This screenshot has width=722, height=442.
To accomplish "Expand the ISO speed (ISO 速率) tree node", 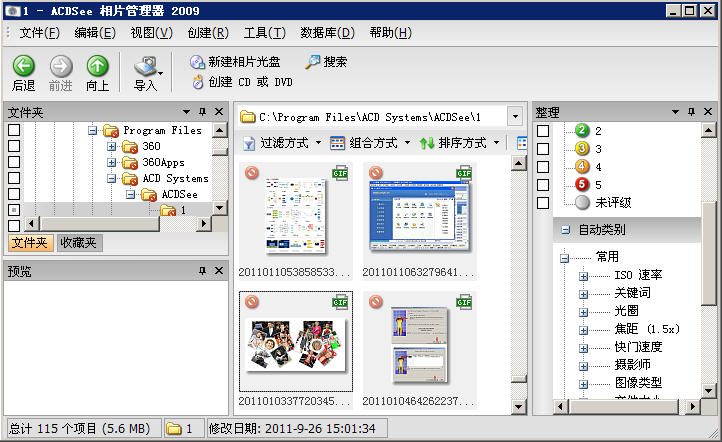I will 584,275.
